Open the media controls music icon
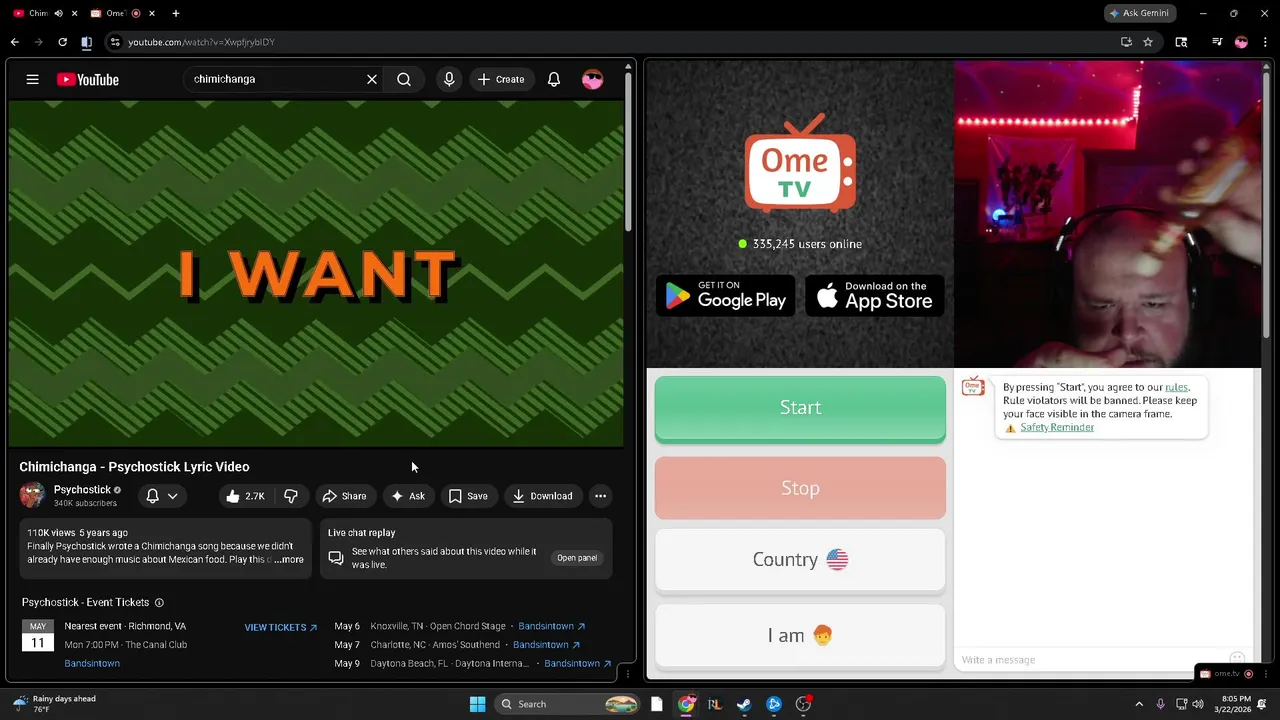The height and width of the screenshot is (720, 1280). click(x=1216, y=42)
